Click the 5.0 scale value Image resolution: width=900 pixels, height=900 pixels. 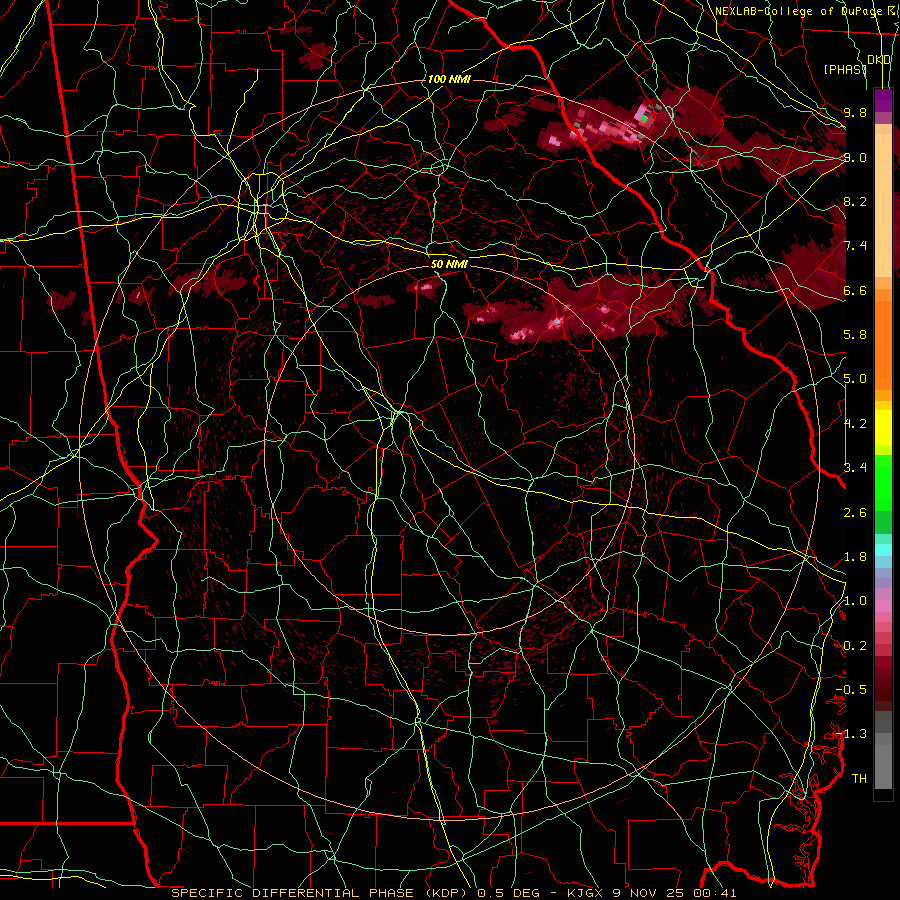[855, 378]
